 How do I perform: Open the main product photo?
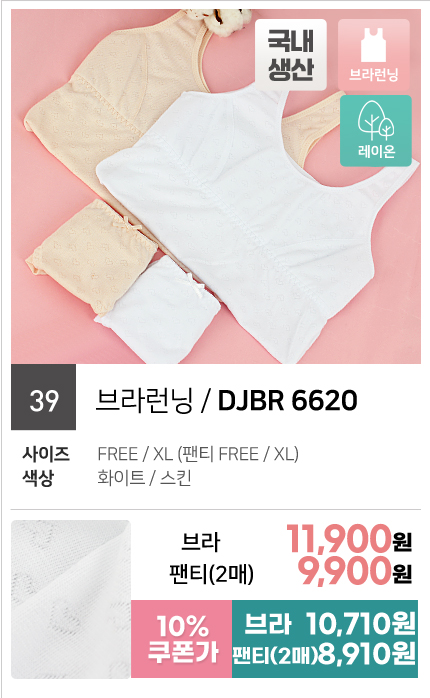tap(216, 187)
